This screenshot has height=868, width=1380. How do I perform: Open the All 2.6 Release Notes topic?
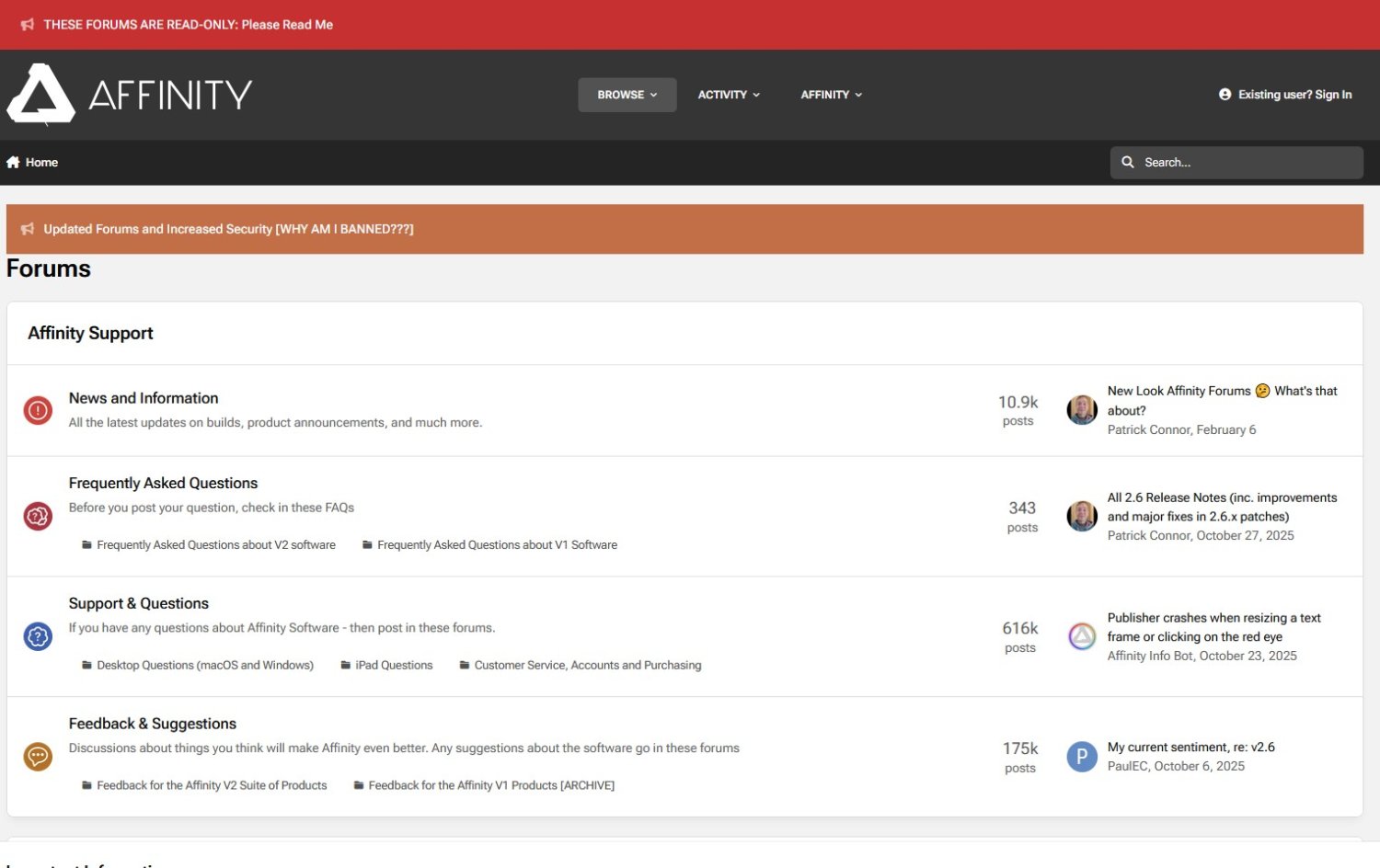click(x=1222, y=507)
